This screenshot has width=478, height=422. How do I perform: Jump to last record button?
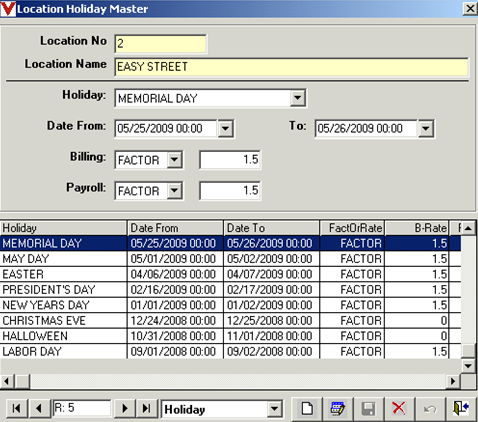146,408
